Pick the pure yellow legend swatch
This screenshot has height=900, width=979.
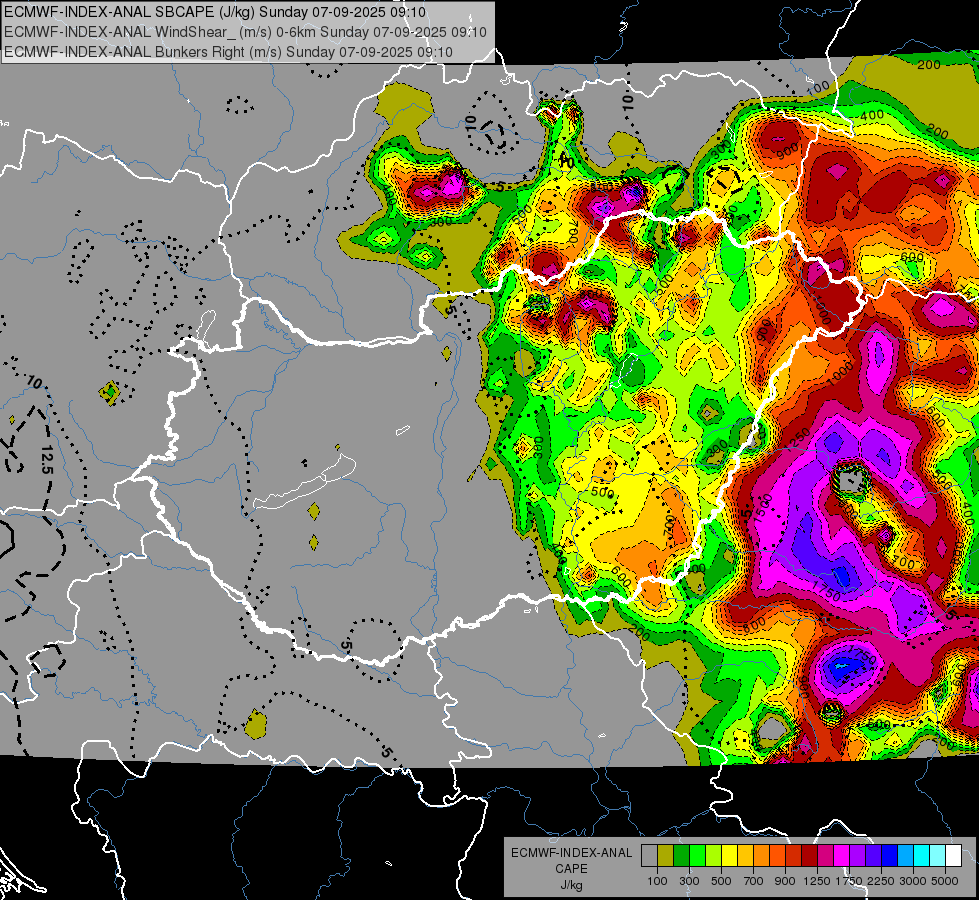point(729,856)
